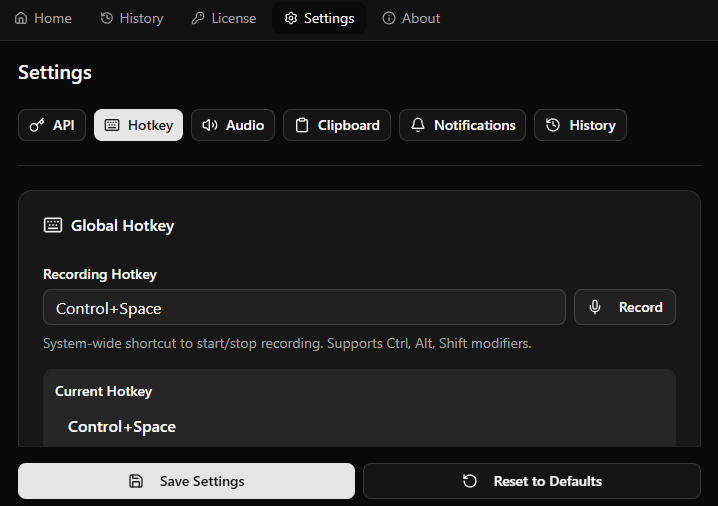Image resolution: width=718 pixels, height=506 pixels.
Task: Select the Hotkey settings tab
Action: [x=138, y=125]
